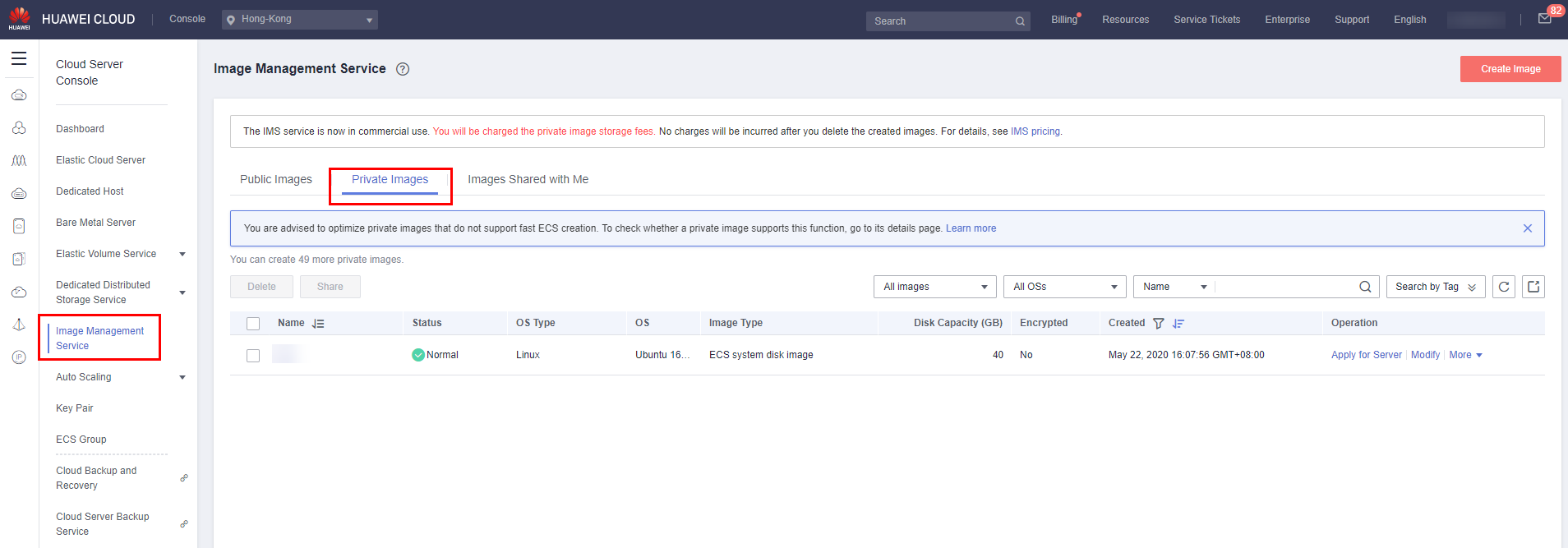This screenshot has width=1568, height=548.
Task: Refresh the private image list
Action: tap(1504, 287)
